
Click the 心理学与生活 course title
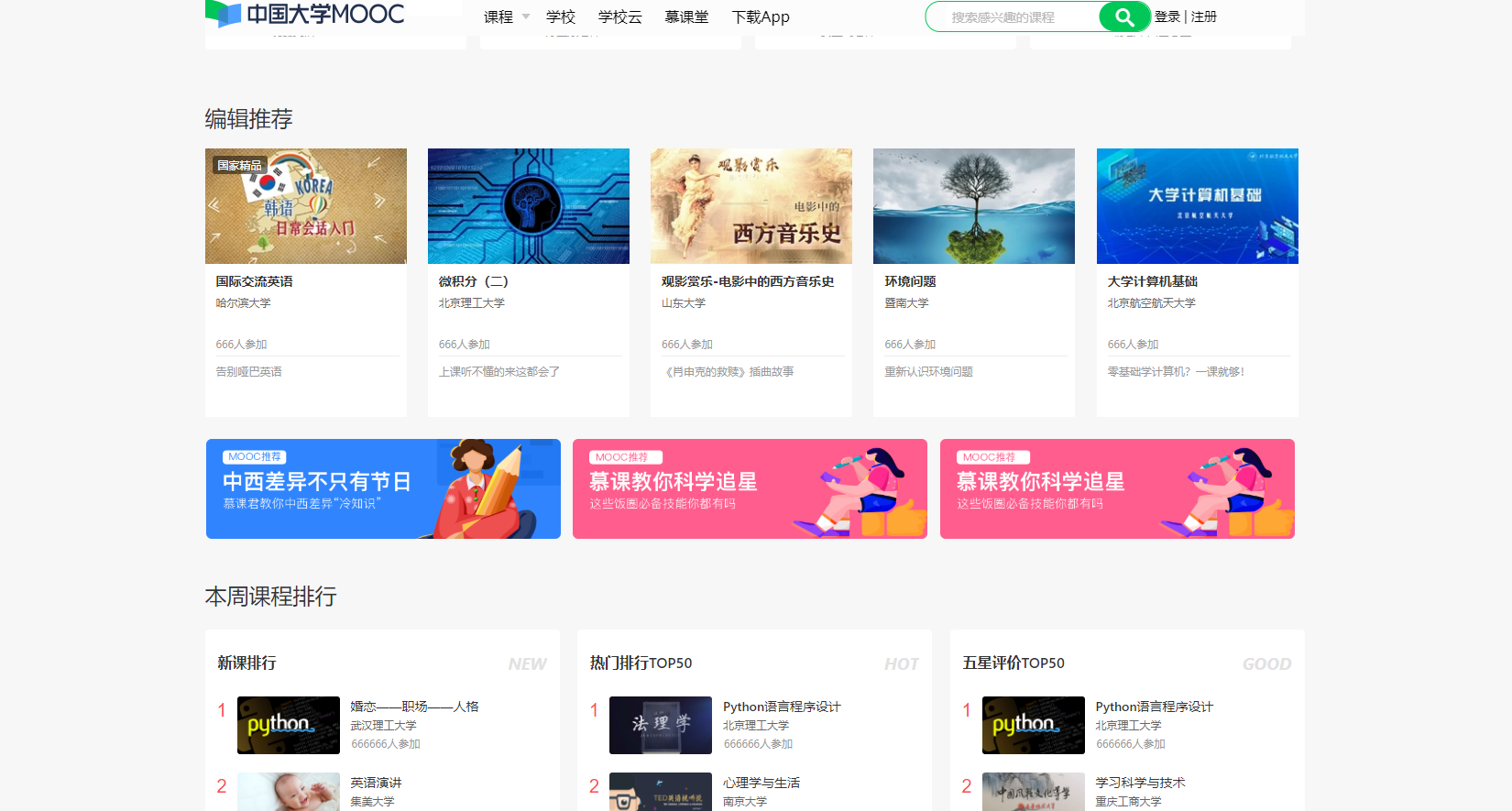pyautogui.click(x=761, y=783)
